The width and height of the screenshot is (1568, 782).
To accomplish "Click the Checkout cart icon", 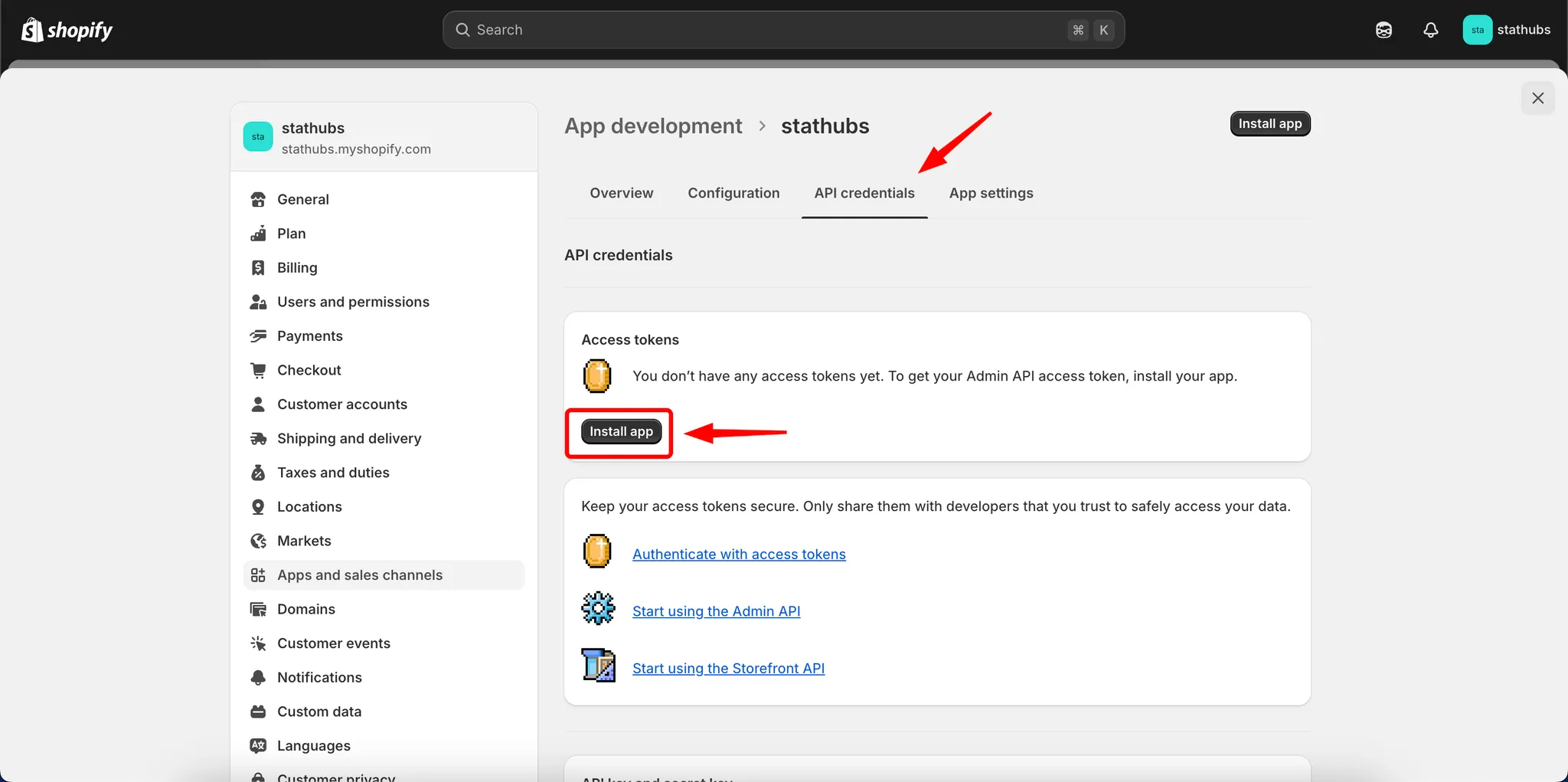I will [258, 370].
